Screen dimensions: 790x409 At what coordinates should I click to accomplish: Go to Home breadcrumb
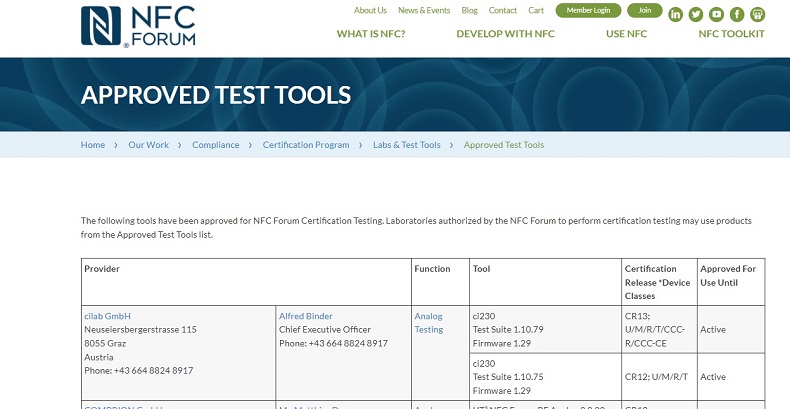93,145
